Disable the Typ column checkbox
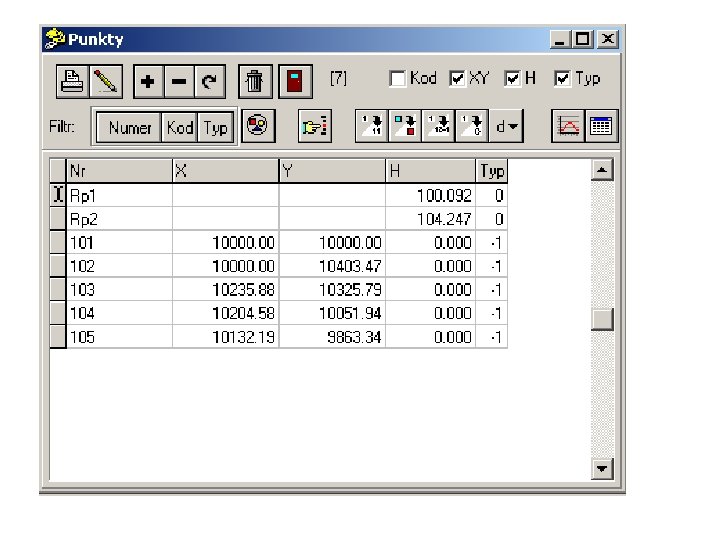Screen dimensions: 720x540 point(562,79)
